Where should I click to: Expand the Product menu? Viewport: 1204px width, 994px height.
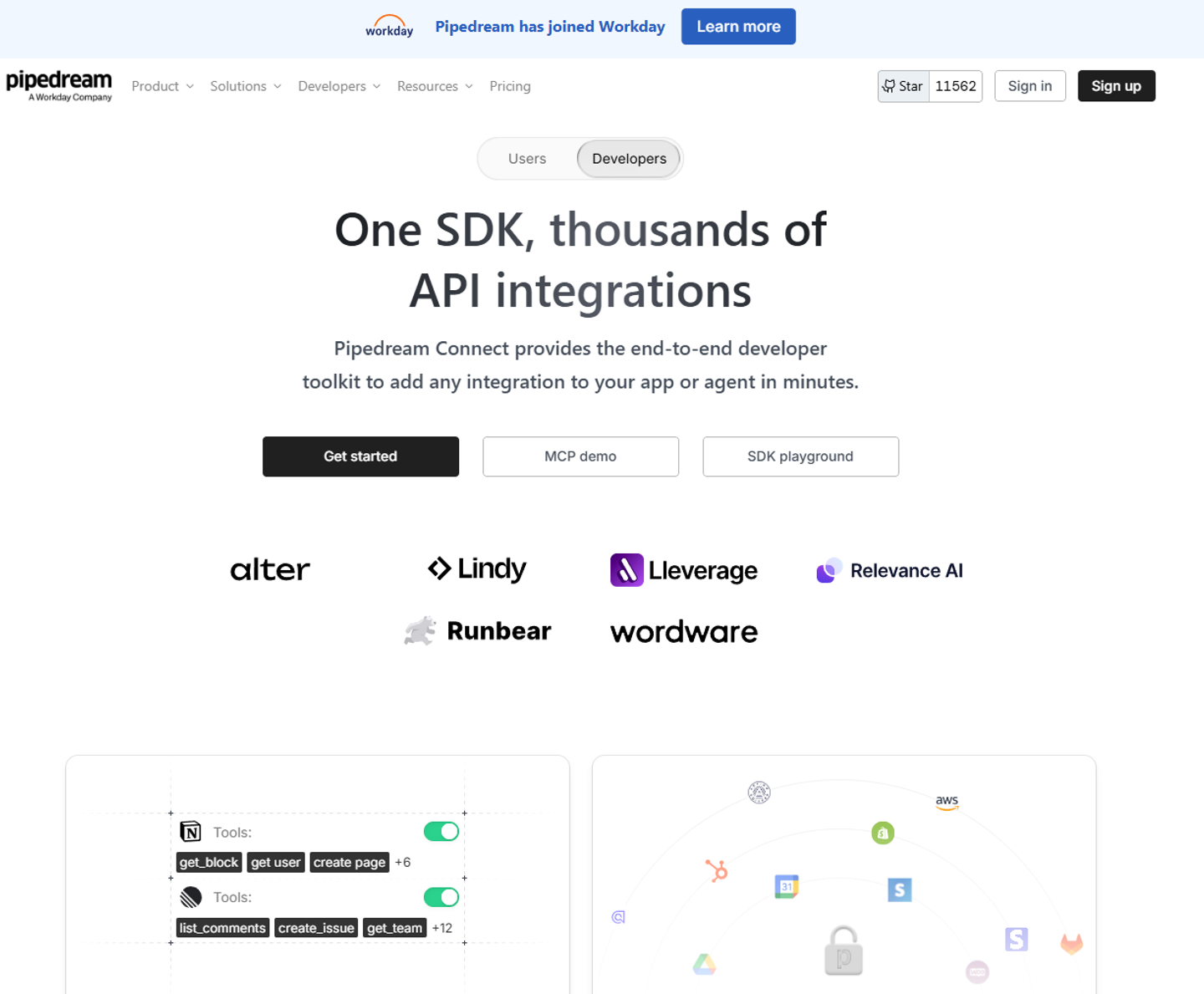pyautogui.click(x=162, y=86)
